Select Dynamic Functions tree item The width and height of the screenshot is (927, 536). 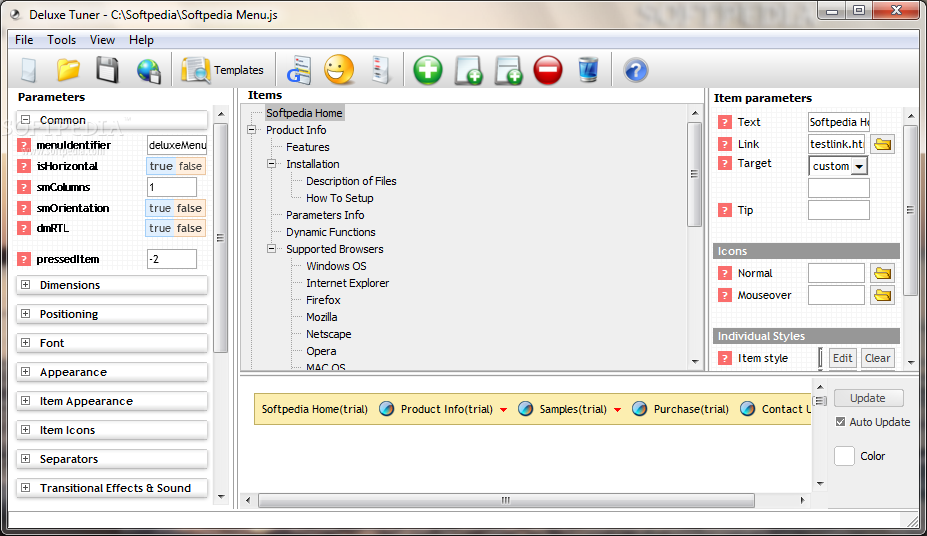330,232
